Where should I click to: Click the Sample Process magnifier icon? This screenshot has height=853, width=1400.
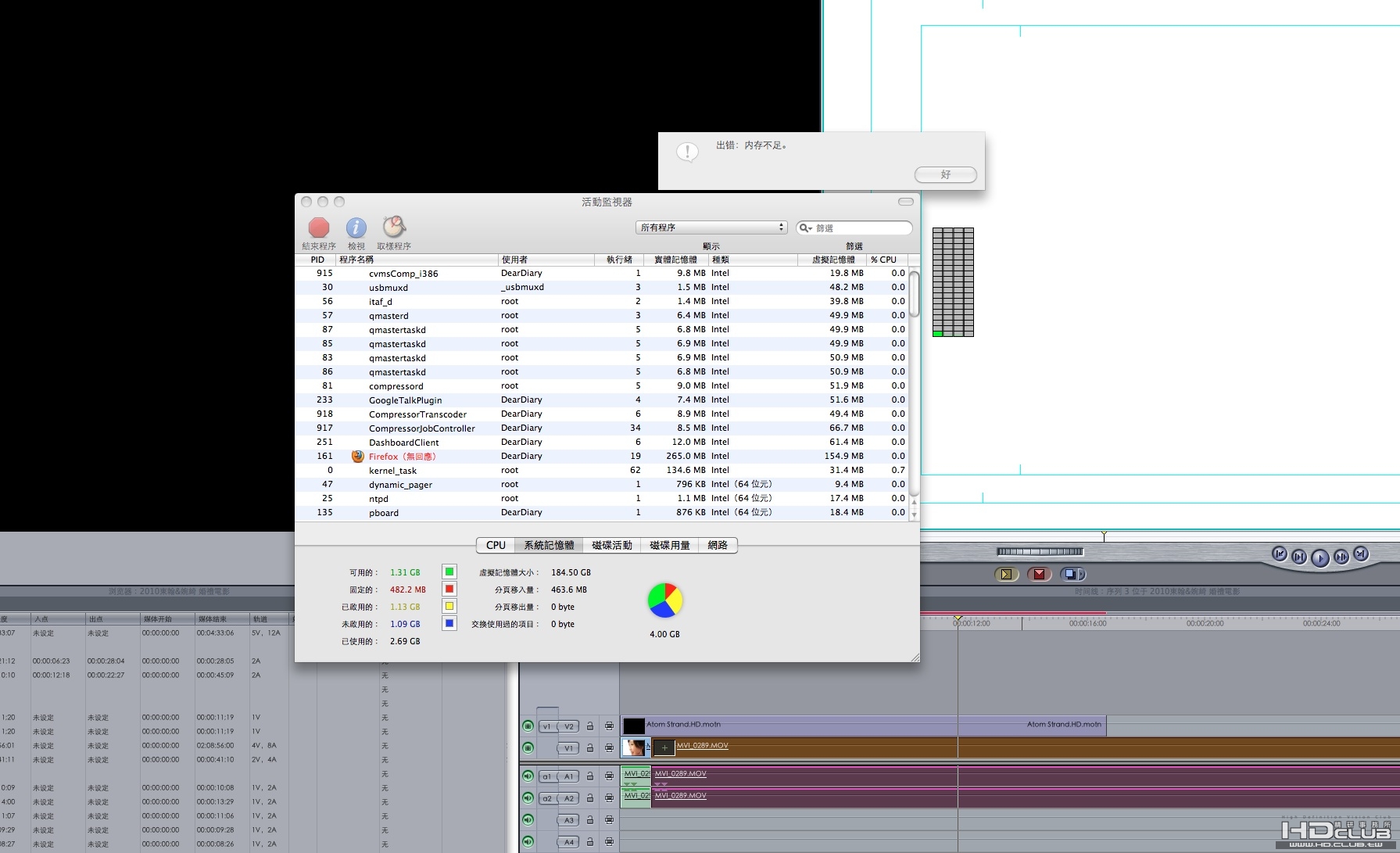click(394, 227)
